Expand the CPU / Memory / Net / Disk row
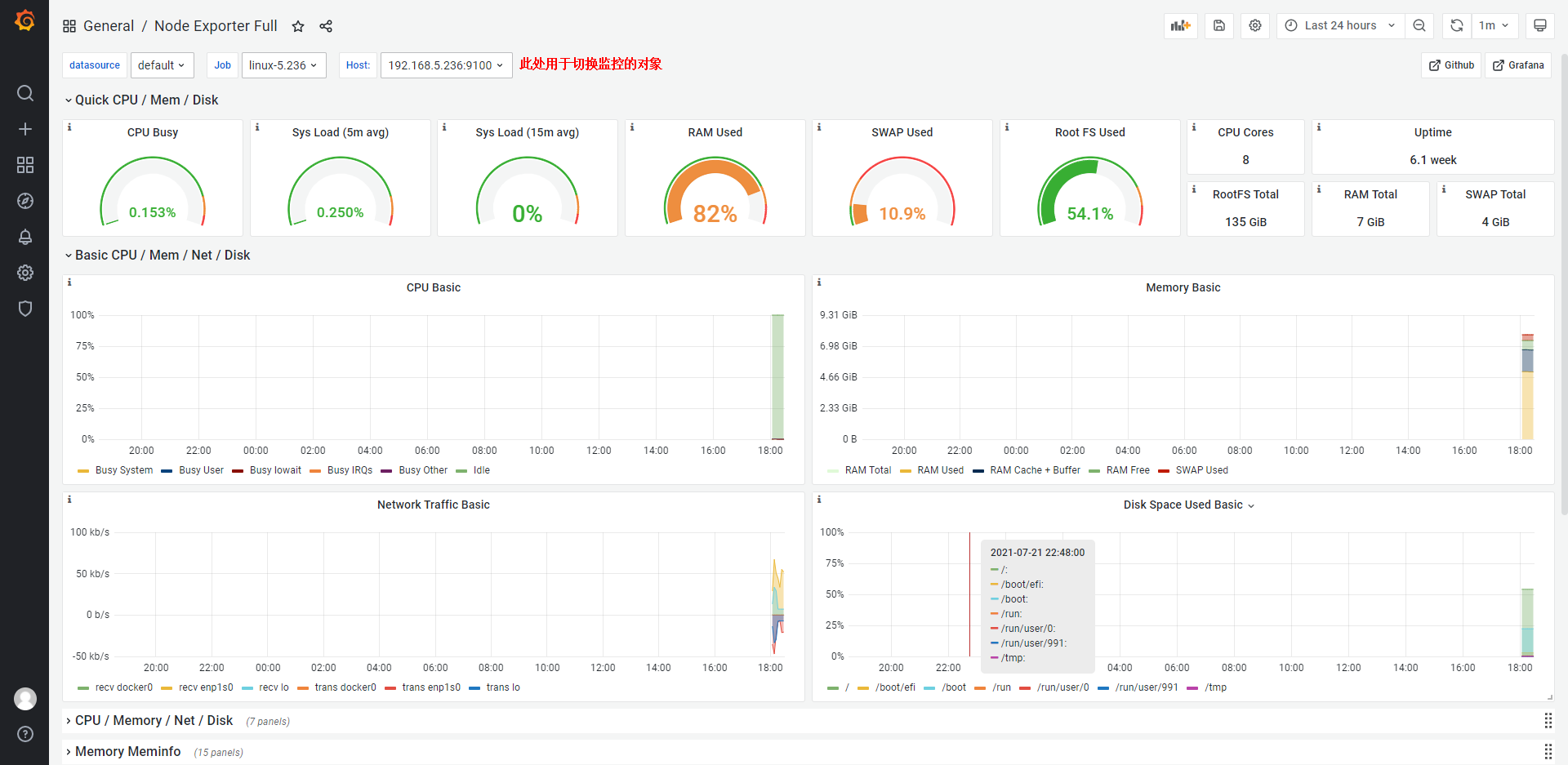 149,720
